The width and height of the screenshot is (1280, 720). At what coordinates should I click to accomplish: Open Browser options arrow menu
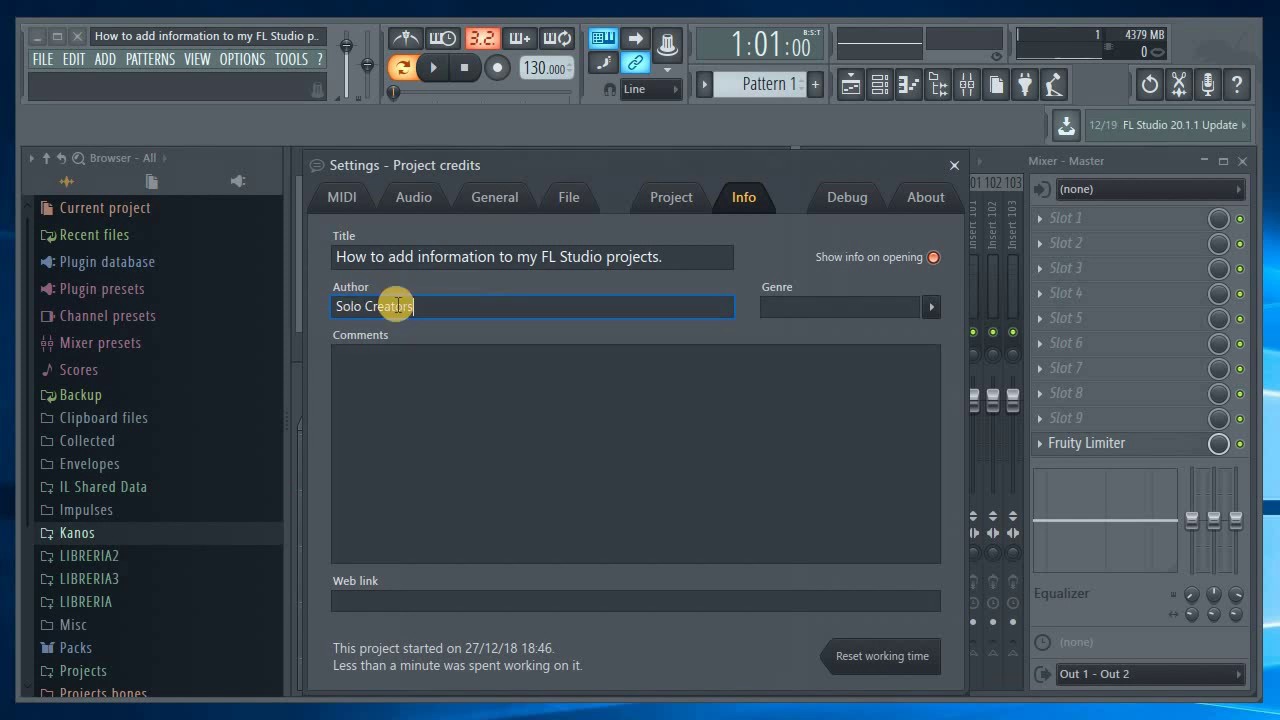pos(31,158)
